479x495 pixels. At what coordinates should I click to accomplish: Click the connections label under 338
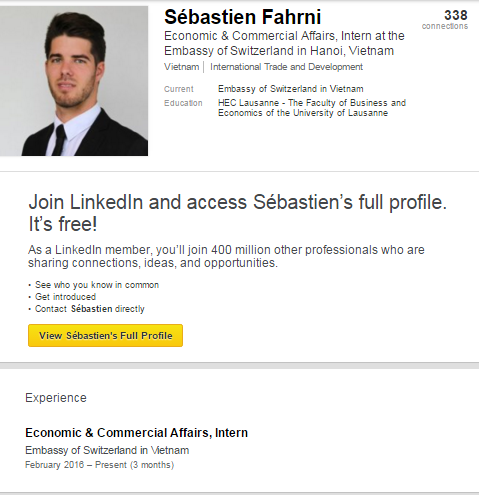(x=445, y=26)
